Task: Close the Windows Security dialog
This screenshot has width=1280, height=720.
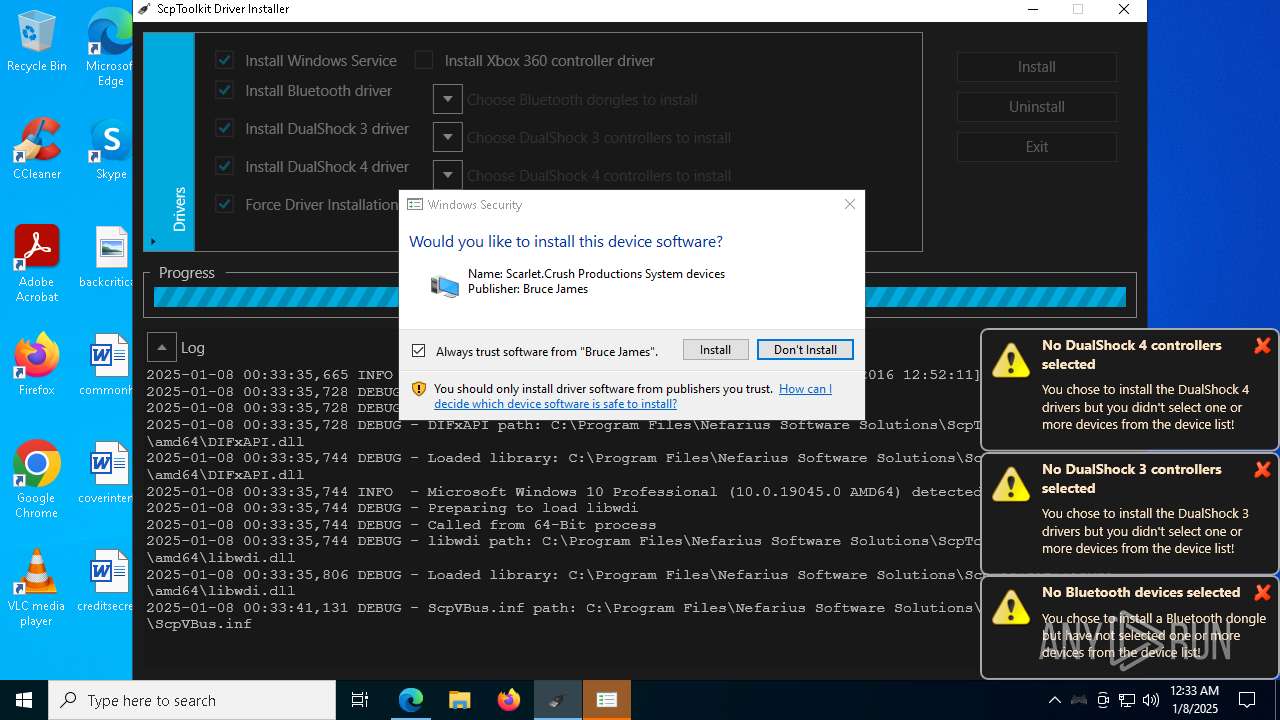Action: click(850, 204)
